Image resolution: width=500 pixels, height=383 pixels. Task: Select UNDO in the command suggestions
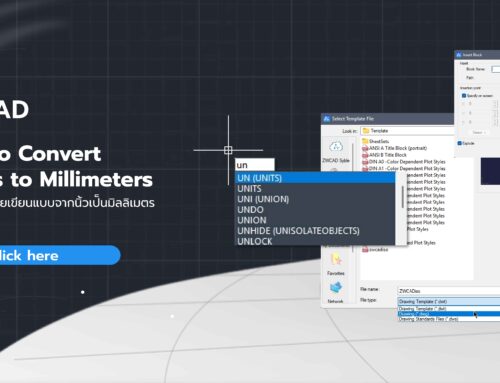[315, 210]
